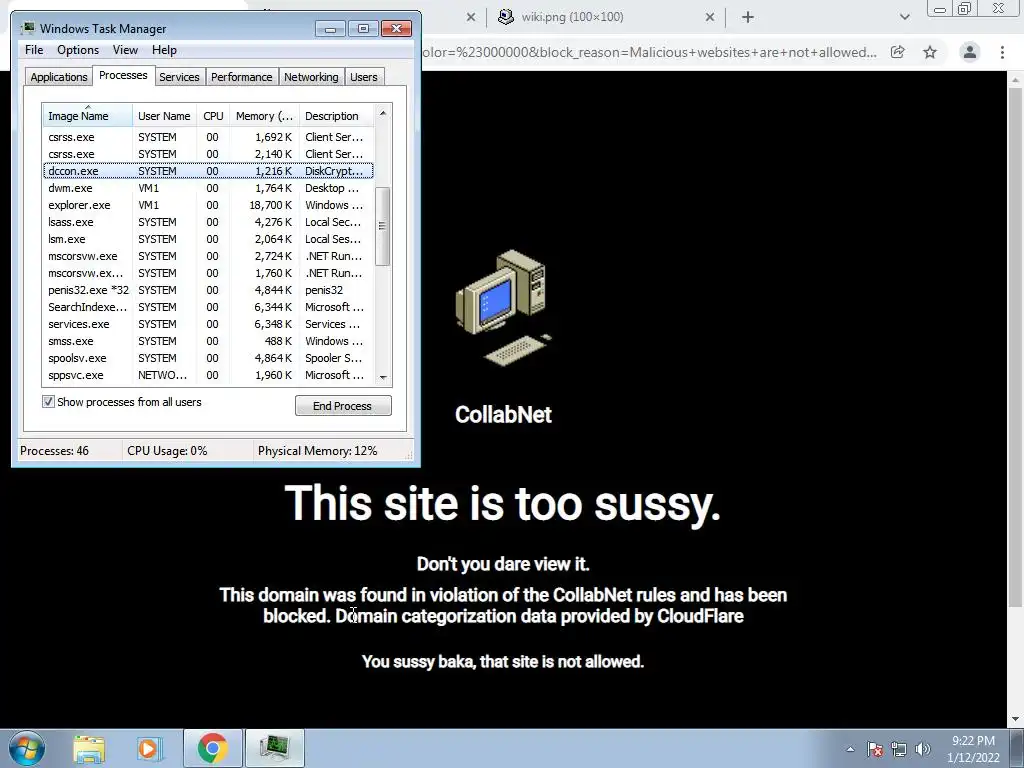This screenshot has height=768, width=1024.
Task: Sort processes by Image Name column
Action: pyautogui.click(x=88, y=116)
